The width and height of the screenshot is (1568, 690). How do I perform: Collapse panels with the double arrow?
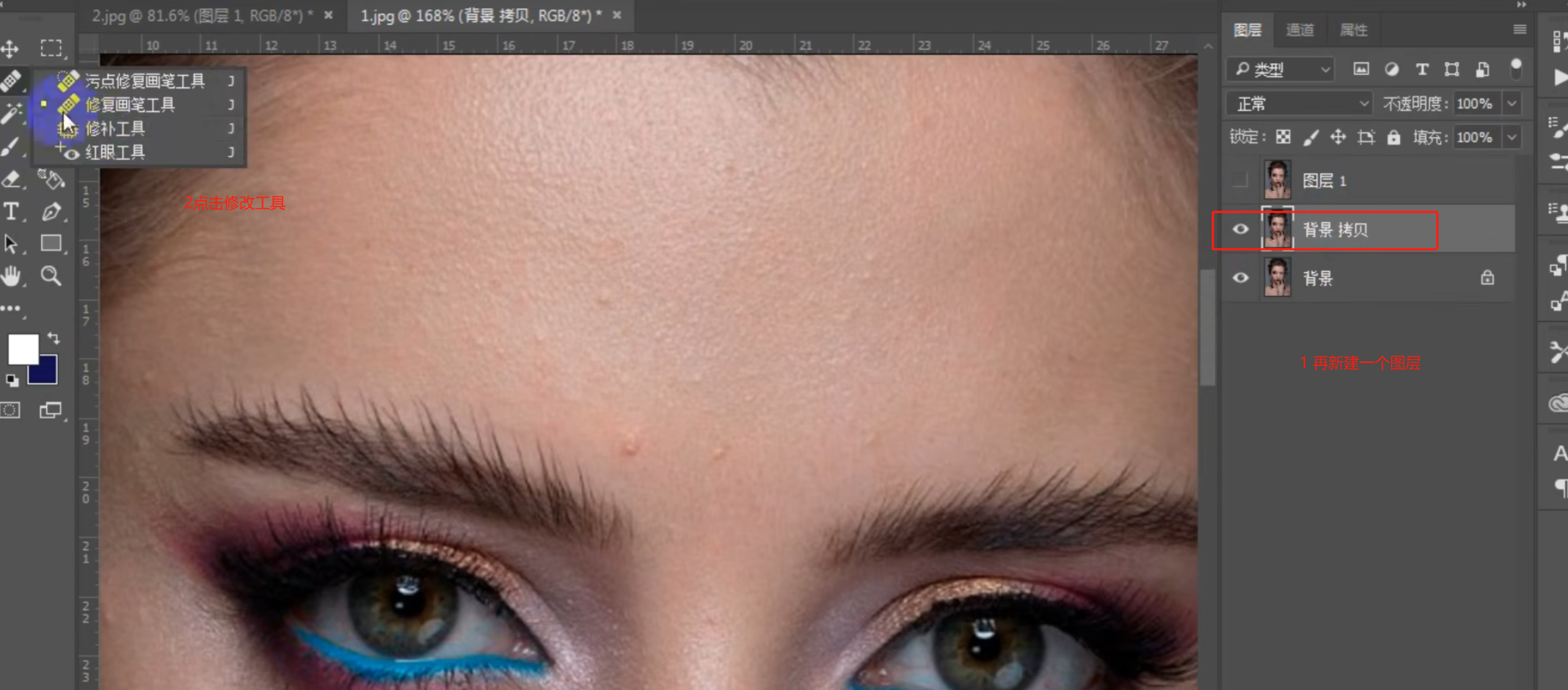[1522, 4]
